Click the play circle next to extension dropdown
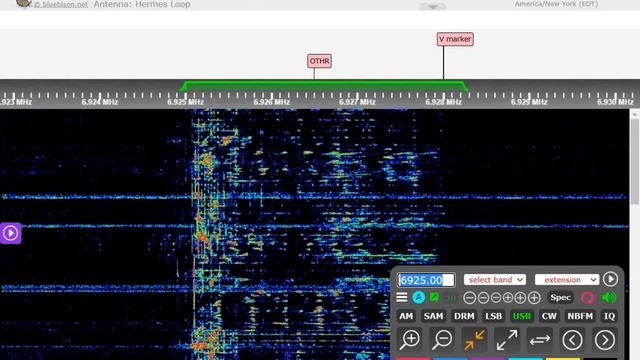Image resolution: width=640 pixels, height=360 pixels. tap(610, 279)
